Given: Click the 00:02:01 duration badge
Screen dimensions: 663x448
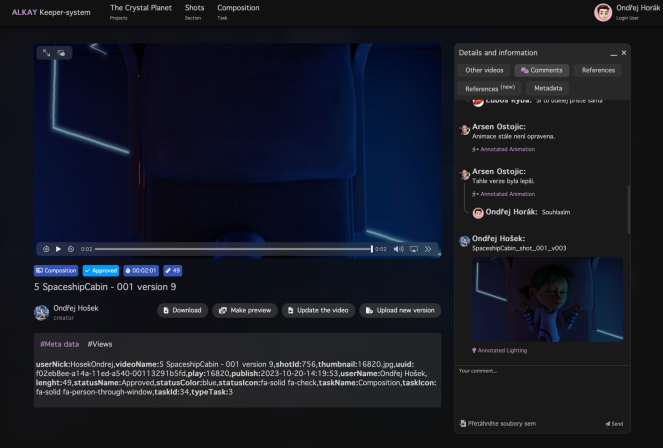Looking at the screenshot, I should [141, 270].
